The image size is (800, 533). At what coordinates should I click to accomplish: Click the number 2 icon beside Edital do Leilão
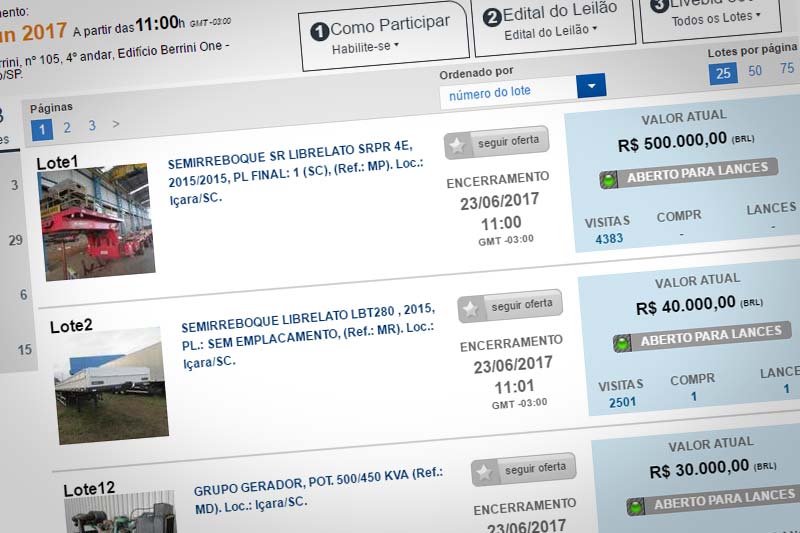pyautogui.click(x=492, y=17)
